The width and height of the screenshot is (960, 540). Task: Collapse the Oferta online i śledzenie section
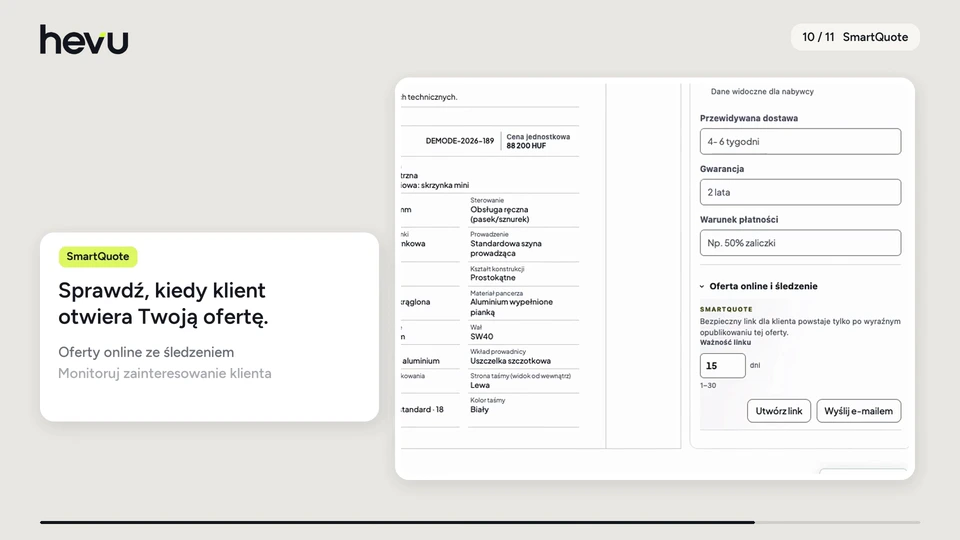pyautogui.click(x=759, y=286)
